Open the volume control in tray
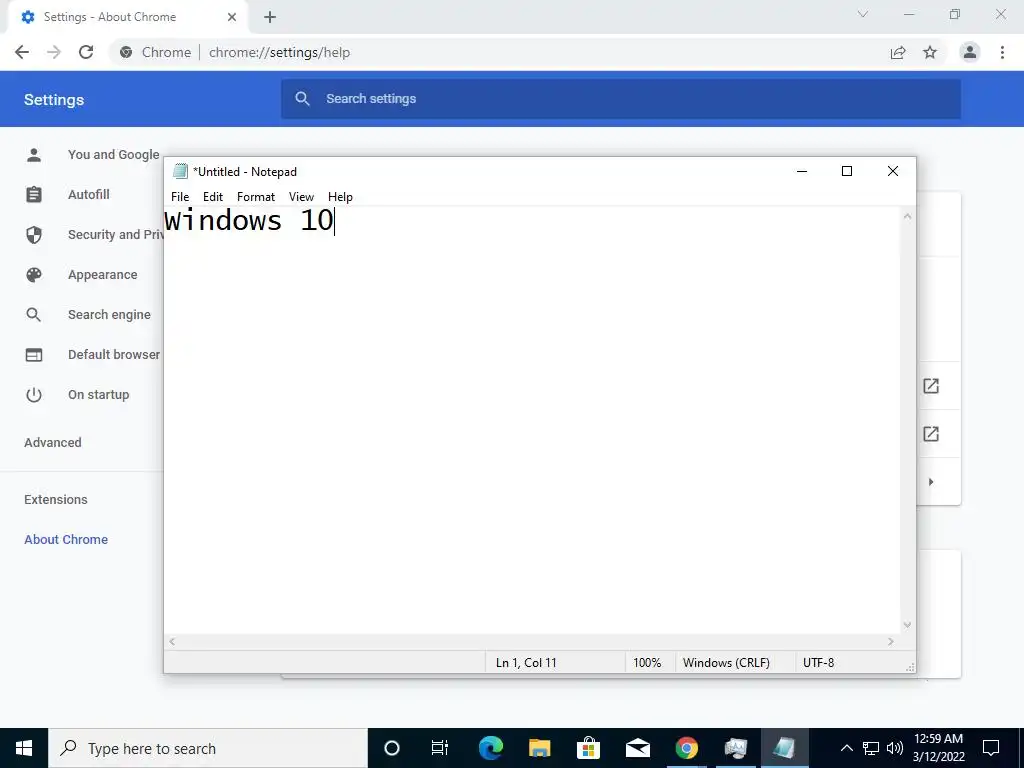Viewport: 1024px width, 768px height. pyautogui.click(x=895, y=748)
